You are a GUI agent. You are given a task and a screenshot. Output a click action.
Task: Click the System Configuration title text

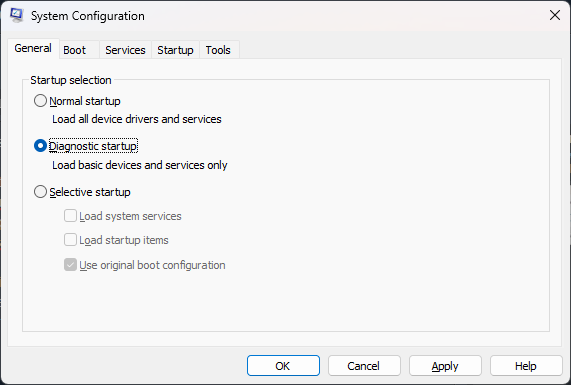(x=88, y=16)
